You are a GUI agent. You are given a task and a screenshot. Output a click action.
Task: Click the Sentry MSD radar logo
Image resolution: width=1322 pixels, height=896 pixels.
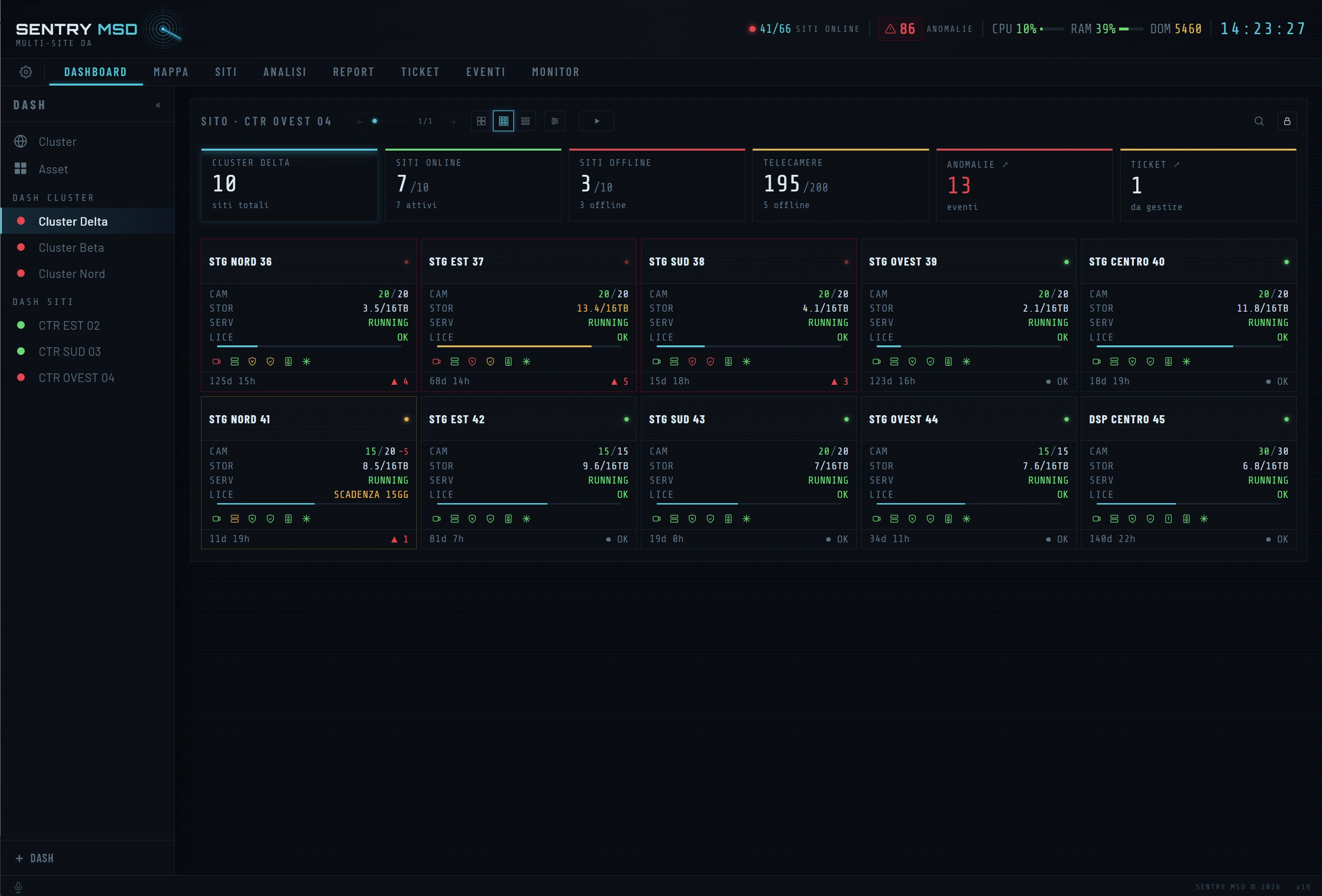(164, 29)
